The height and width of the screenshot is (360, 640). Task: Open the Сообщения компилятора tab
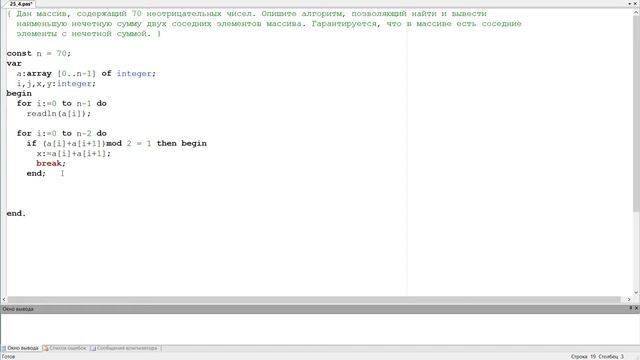124,348
